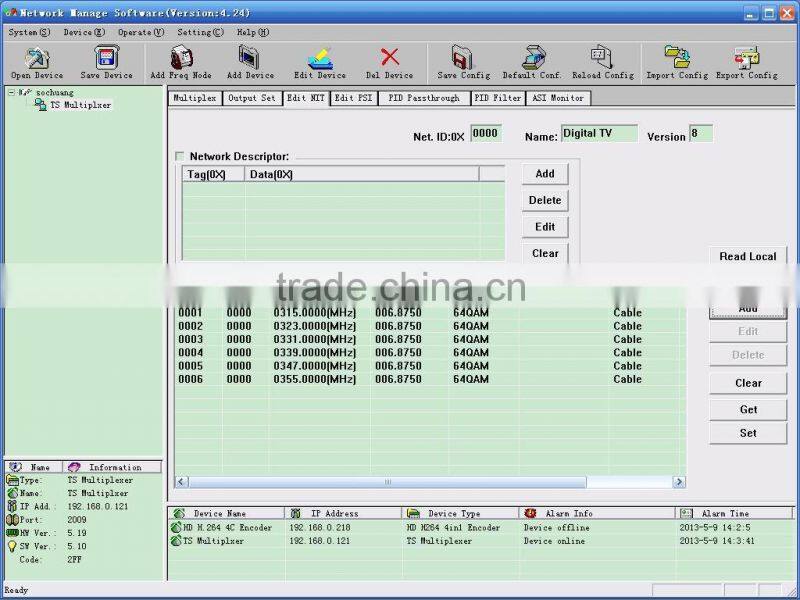Click the Add Device toolbar icon
This screenshot has width=800, height=600.
click(x=249, y=57)
